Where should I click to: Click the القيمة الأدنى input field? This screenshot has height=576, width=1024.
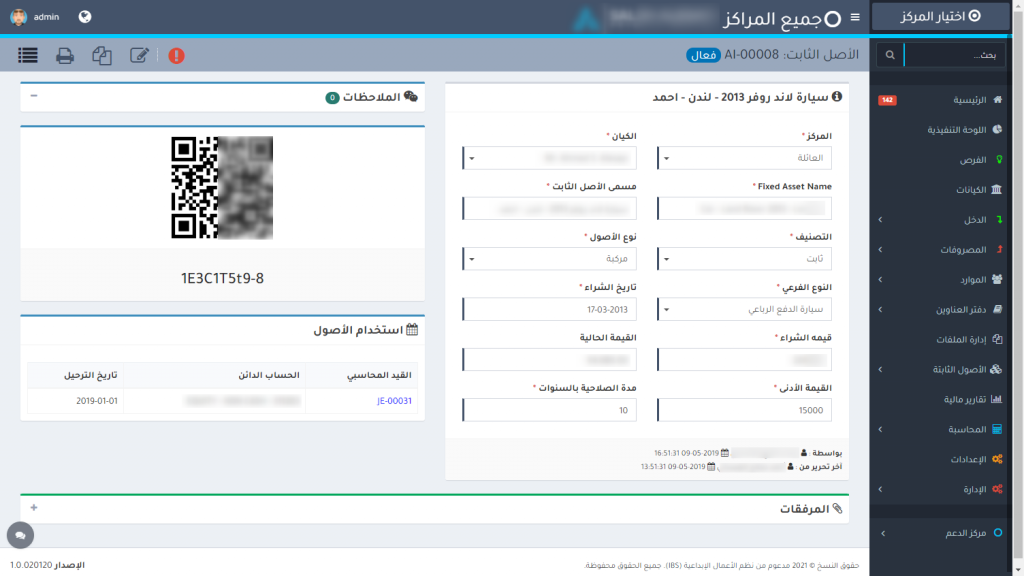pos(744,410)
